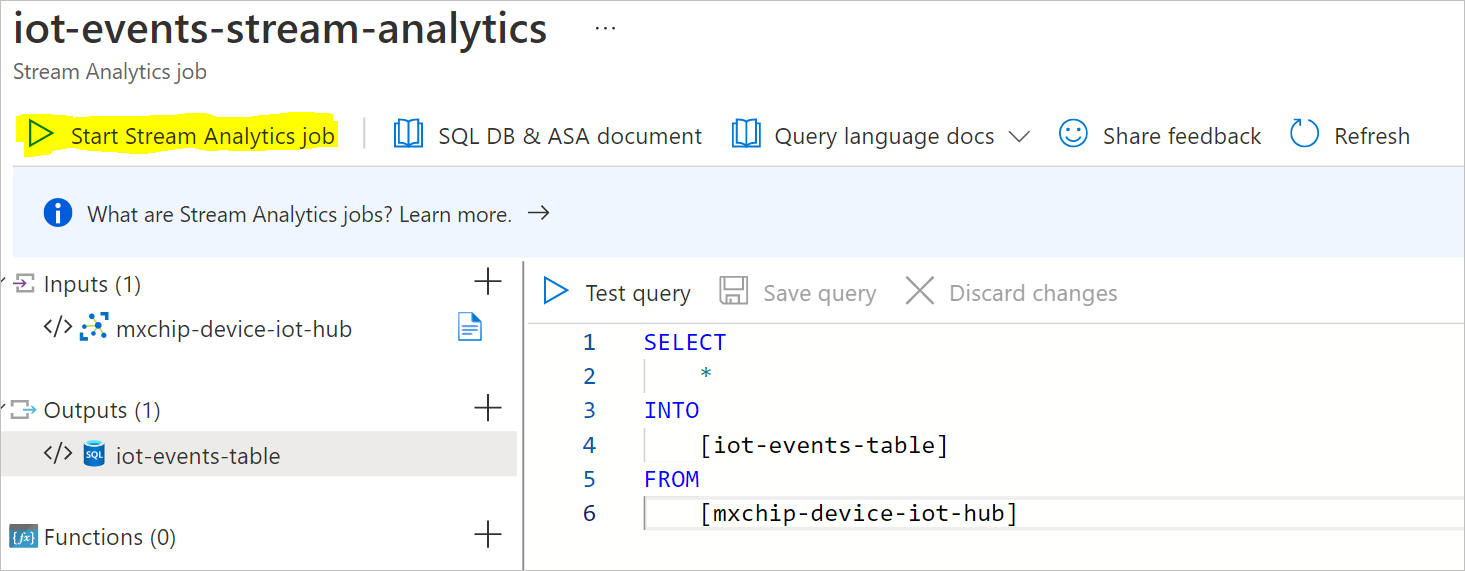Image resolution: width=1465 pixels, height=571 pixels.
Task: Click the Inputs section arrow icon
Action: pos(24,284)
